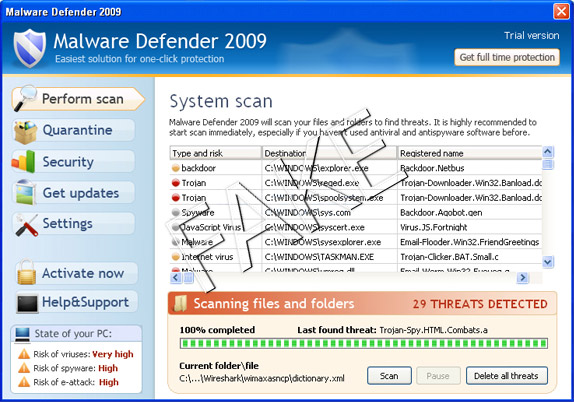Image resolution: width=574 pixels, height=402 pixels.
Task: Select Email-Flooder.Win32.FriendGreetings entry
Action: (x=469, y=242)
